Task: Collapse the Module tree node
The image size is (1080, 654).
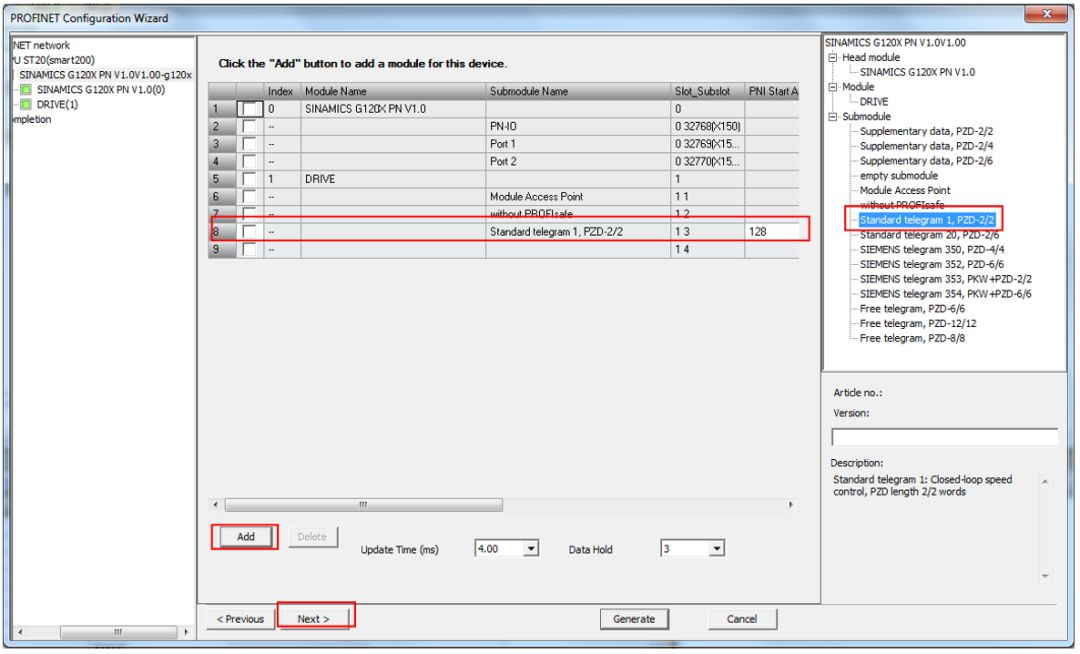Action: pos(833,87)
